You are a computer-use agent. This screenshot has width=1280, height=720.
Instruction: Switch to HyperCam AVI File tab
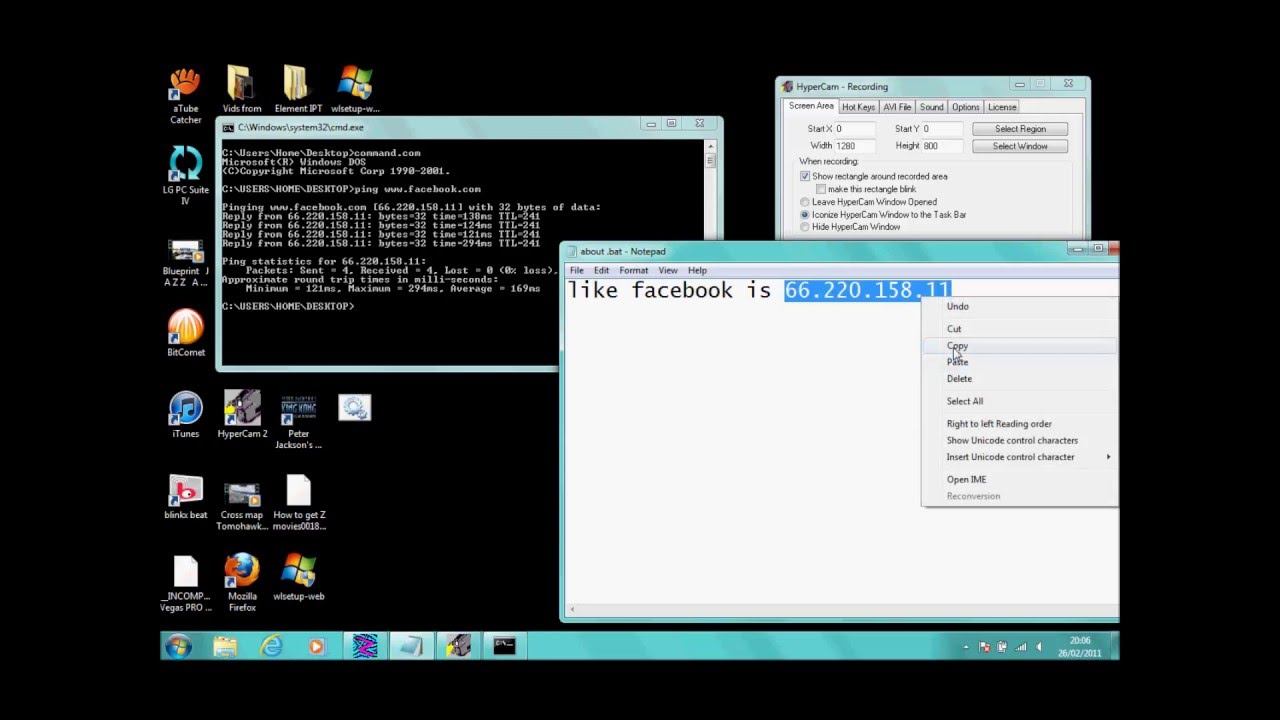pyautogui.click(x=897, y=107)
